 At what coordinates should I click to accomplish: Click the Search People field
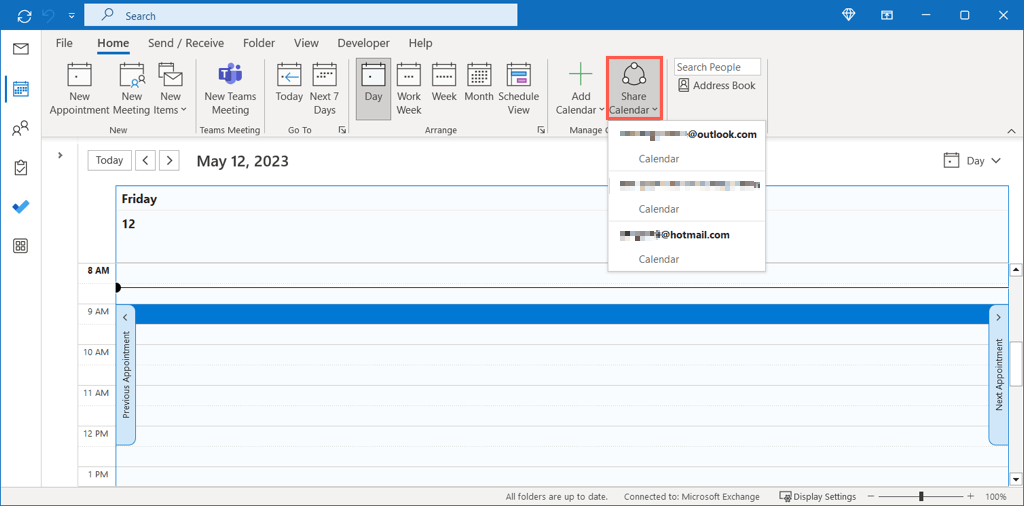(x=717, y=67)
